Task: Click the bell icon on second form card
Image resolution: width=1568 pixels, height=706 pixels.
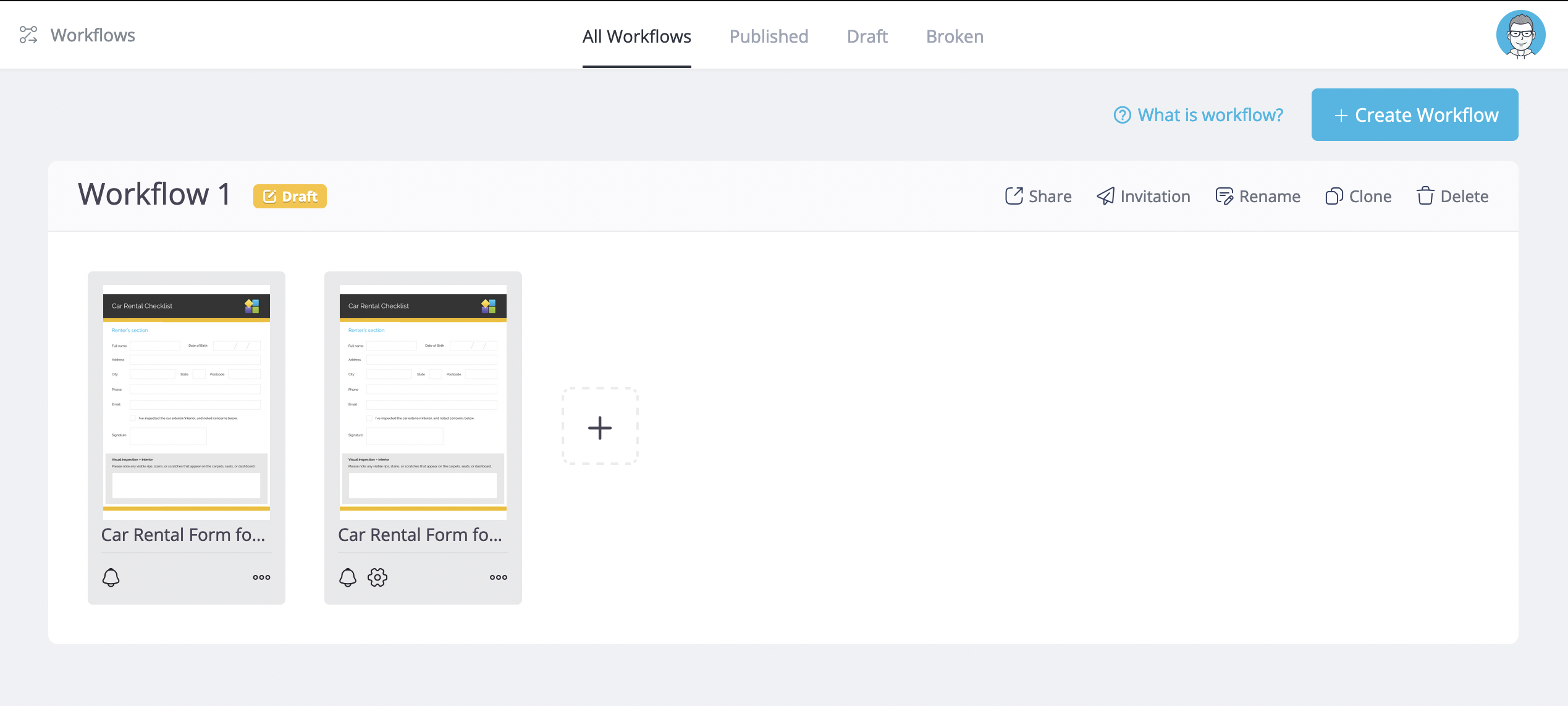Action: 348,577
